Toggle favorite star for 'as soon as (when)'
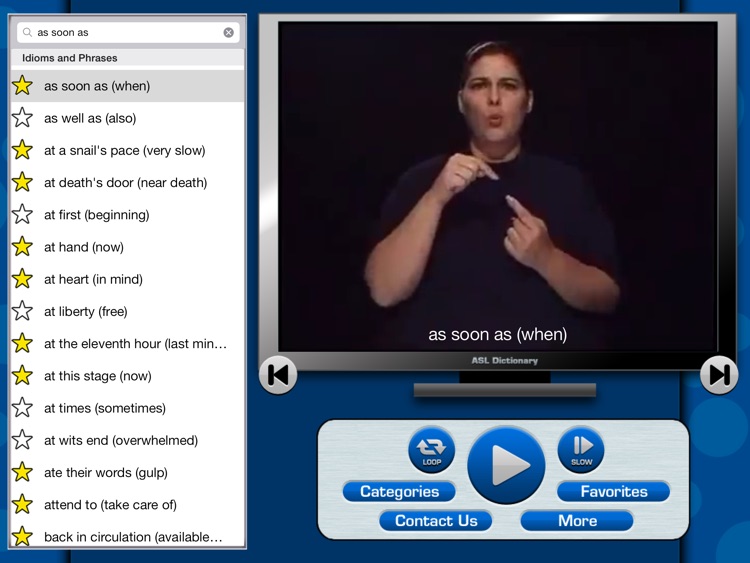 pyautogui.click(x=22, y=86)
